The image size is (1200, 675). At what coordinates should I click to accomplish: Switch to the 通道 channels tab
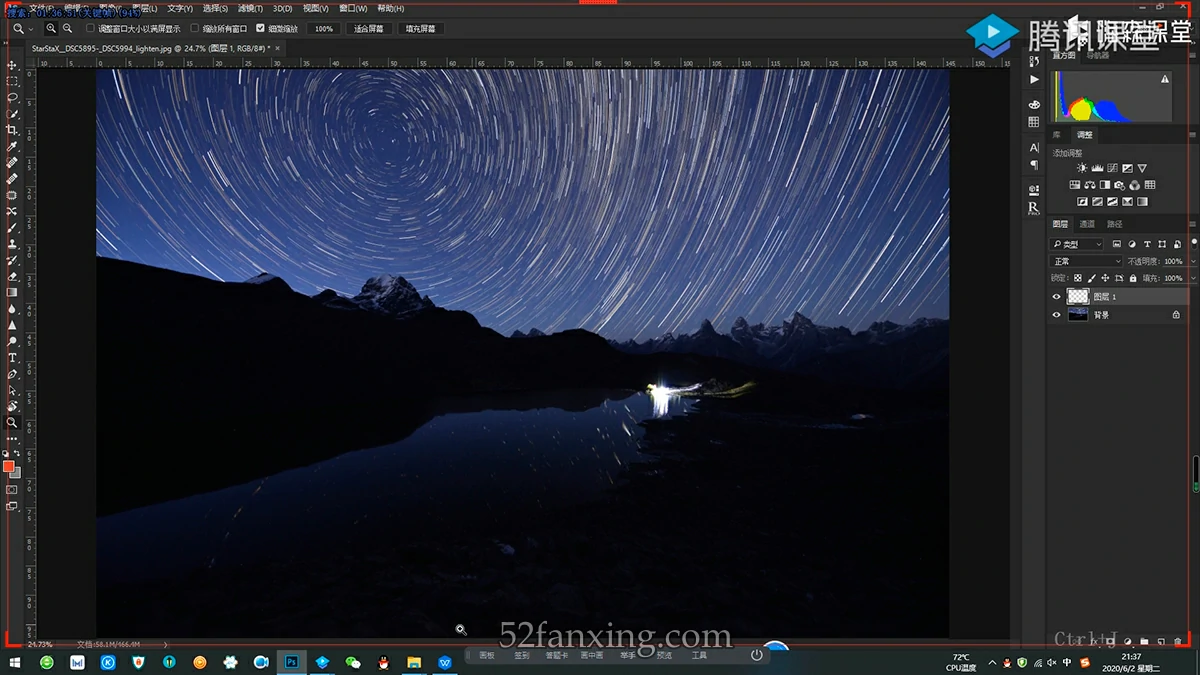1087,224
